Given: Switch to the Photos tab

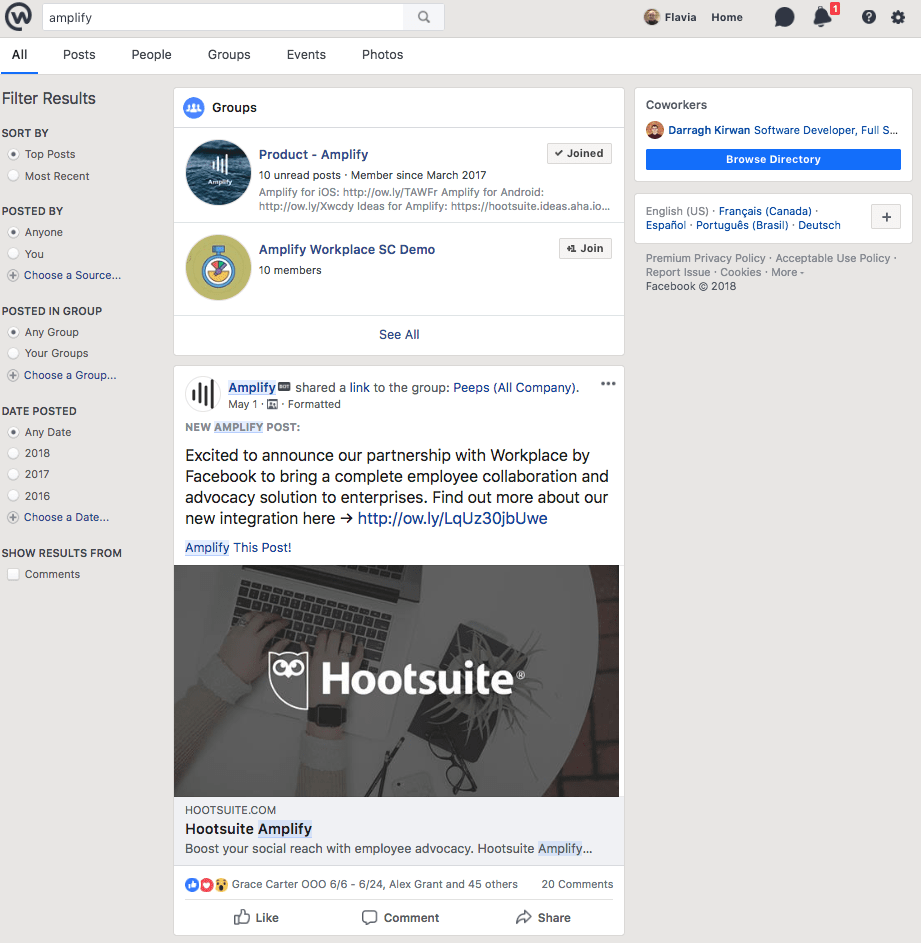Looking at the screenshot, I should tap(383, 55).
